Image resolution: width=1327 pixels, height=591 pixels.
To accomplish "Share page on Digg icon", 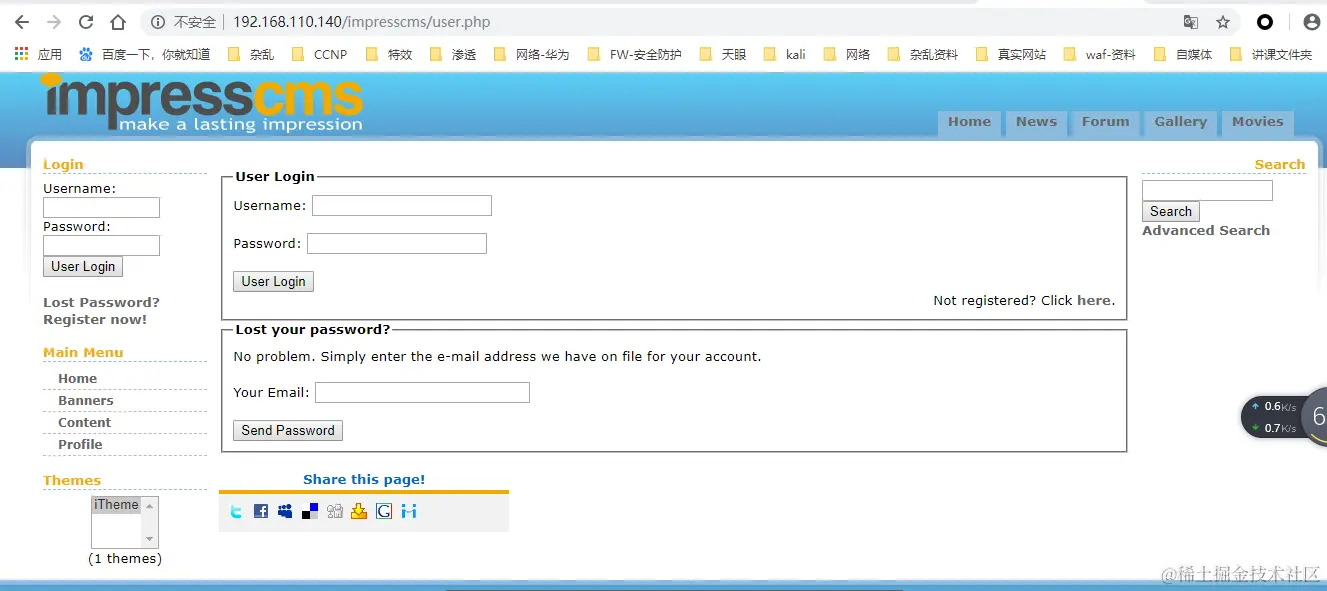I will coord(335,512).
